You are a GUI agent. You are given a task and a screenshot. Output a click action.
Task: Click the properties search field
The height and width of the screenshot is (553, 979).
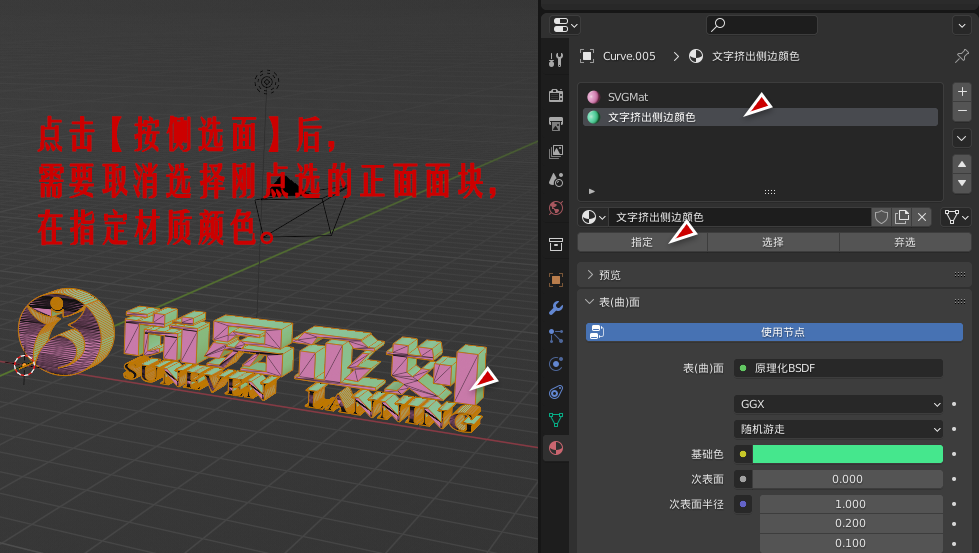pyautogui.click(x=762, y=25)
